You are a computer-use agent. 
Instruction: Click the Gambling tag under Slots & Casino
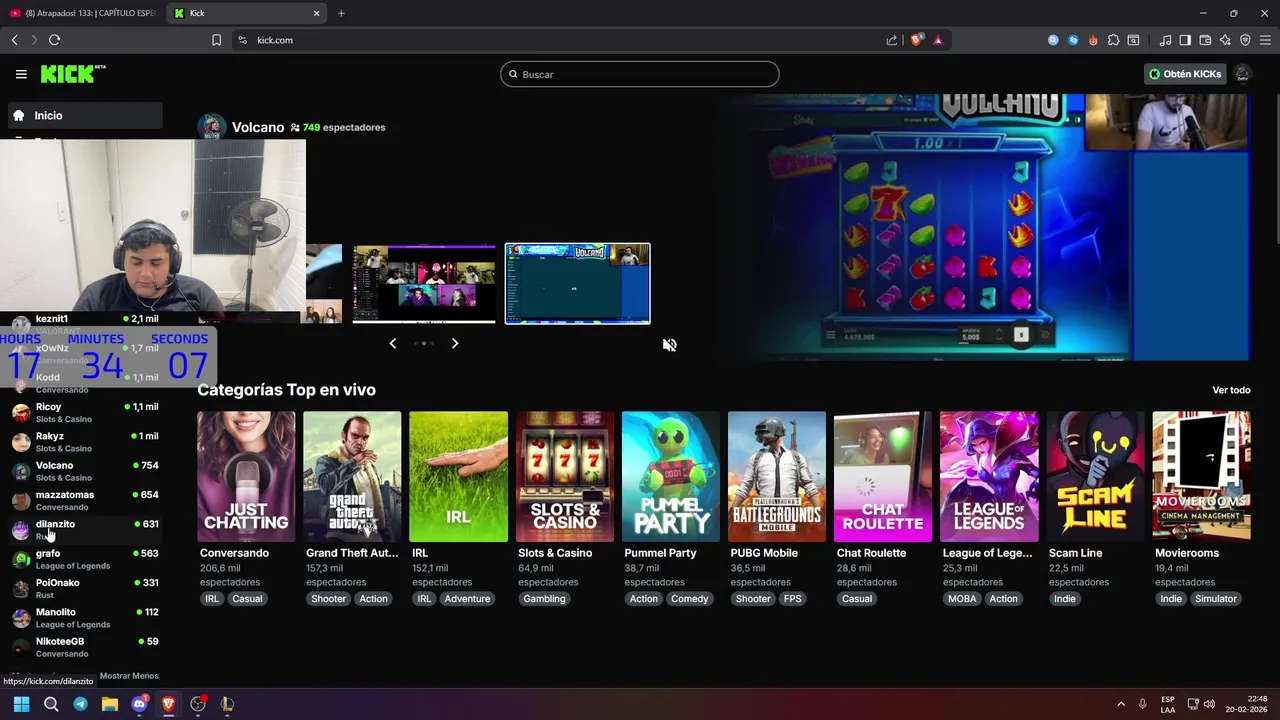[x=544, y=599]
